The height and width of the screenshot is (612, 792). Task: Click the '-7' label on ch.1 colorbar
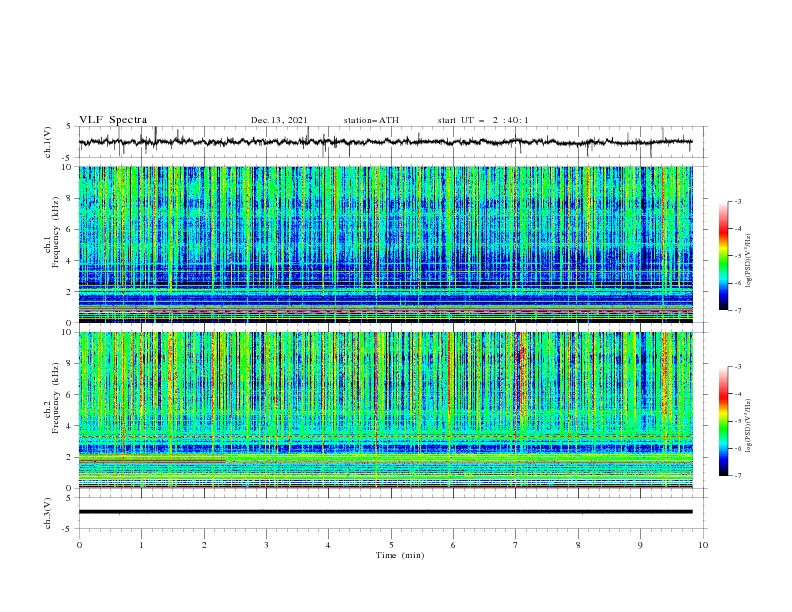coord(737,310)
